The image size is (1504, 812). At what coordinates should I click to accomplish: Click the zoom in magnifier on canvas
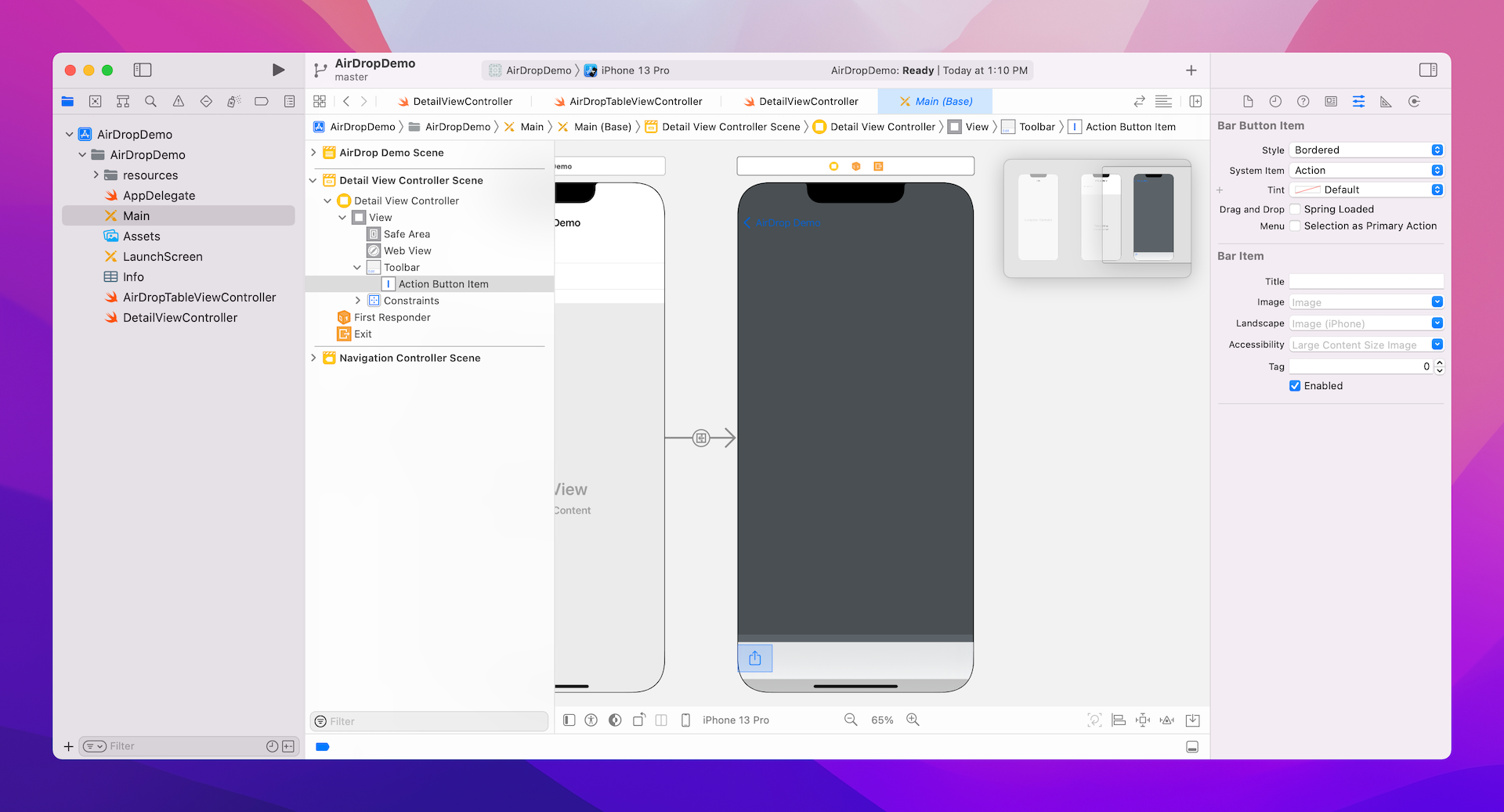[913, 720]
